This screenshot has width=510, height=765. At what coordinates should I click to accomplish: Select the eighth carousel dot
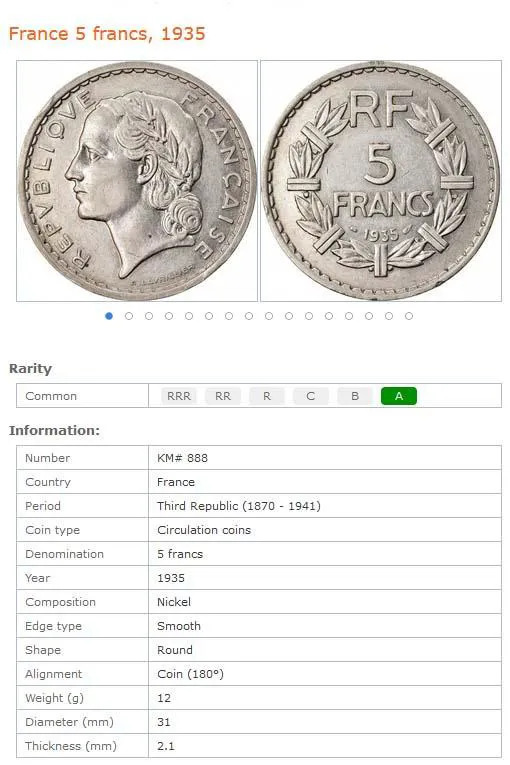[x=249, y=316]
